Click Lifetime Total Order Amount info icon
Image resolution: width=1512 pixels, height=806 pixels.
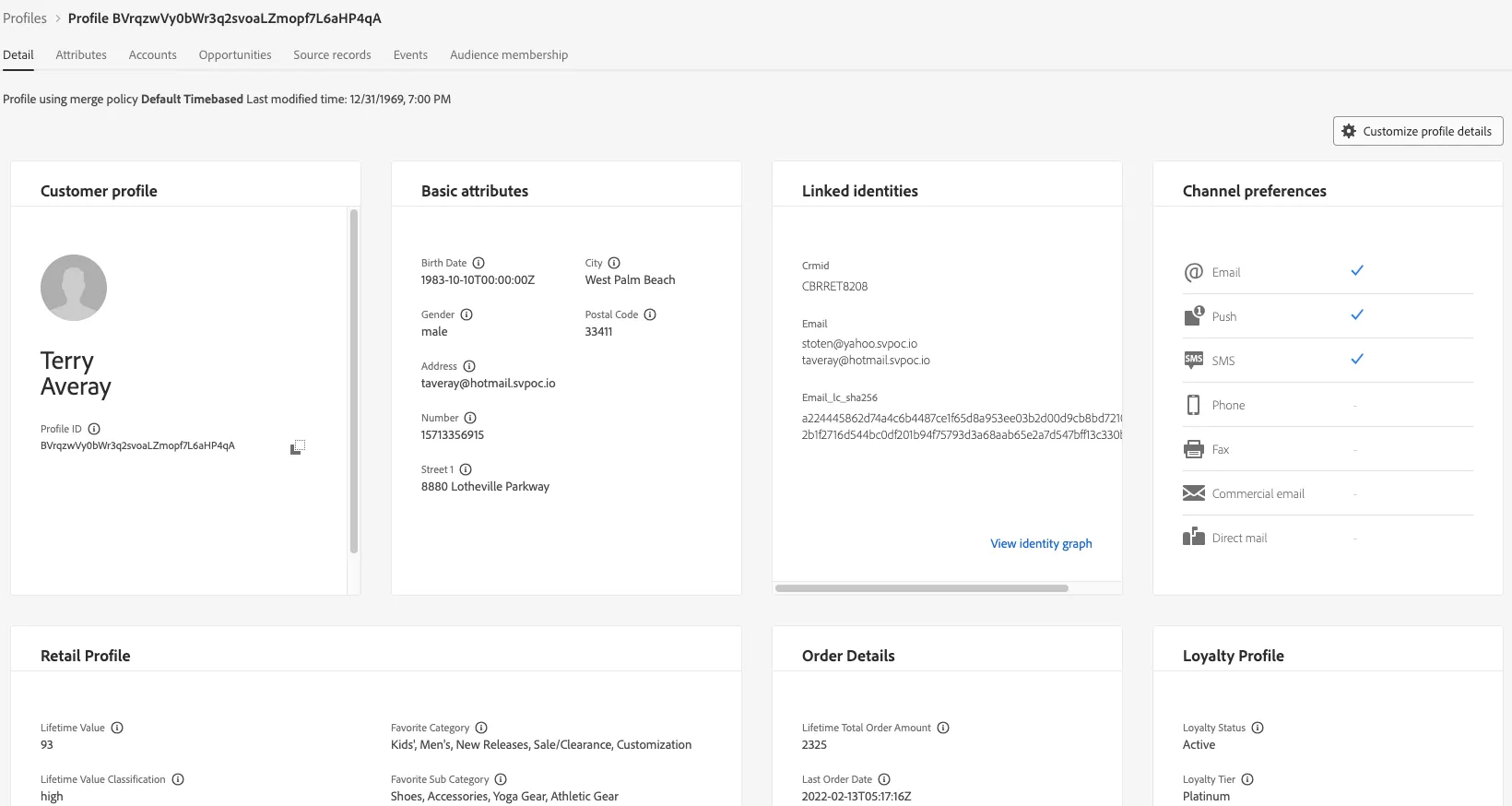[x=943, y=728]
